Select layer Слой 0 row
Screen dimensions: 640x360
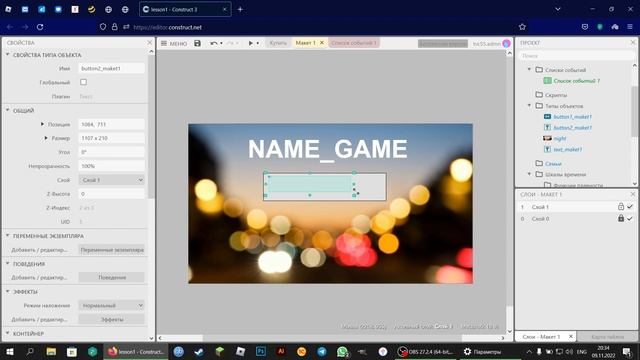[576, 218]
